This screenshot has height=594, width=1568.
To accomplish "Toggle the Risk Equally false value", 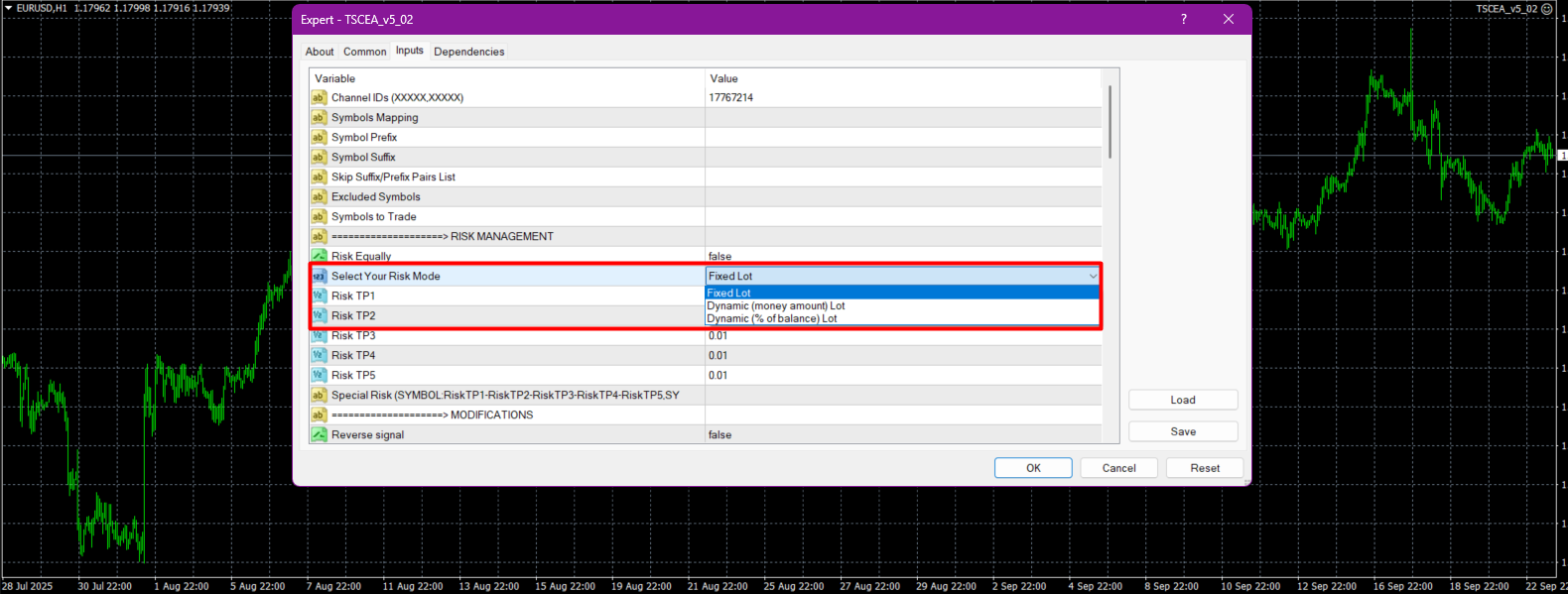I will [x=719, y=256].
